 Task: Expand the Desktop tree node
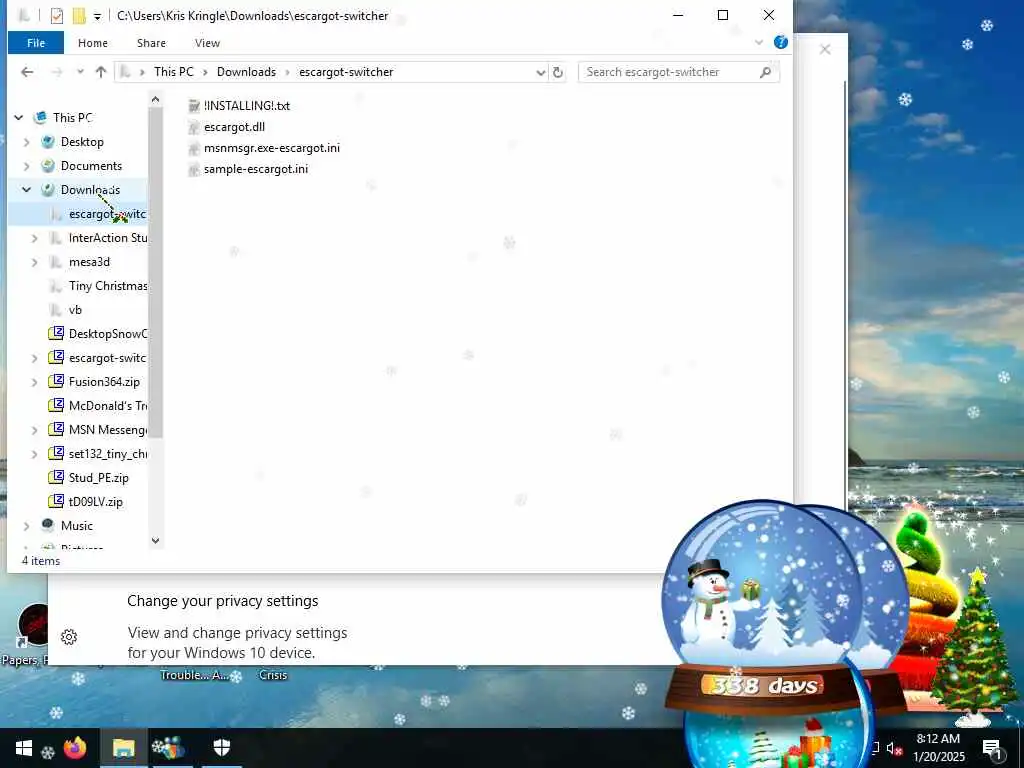pyautogui.click(x=26, y=142)
